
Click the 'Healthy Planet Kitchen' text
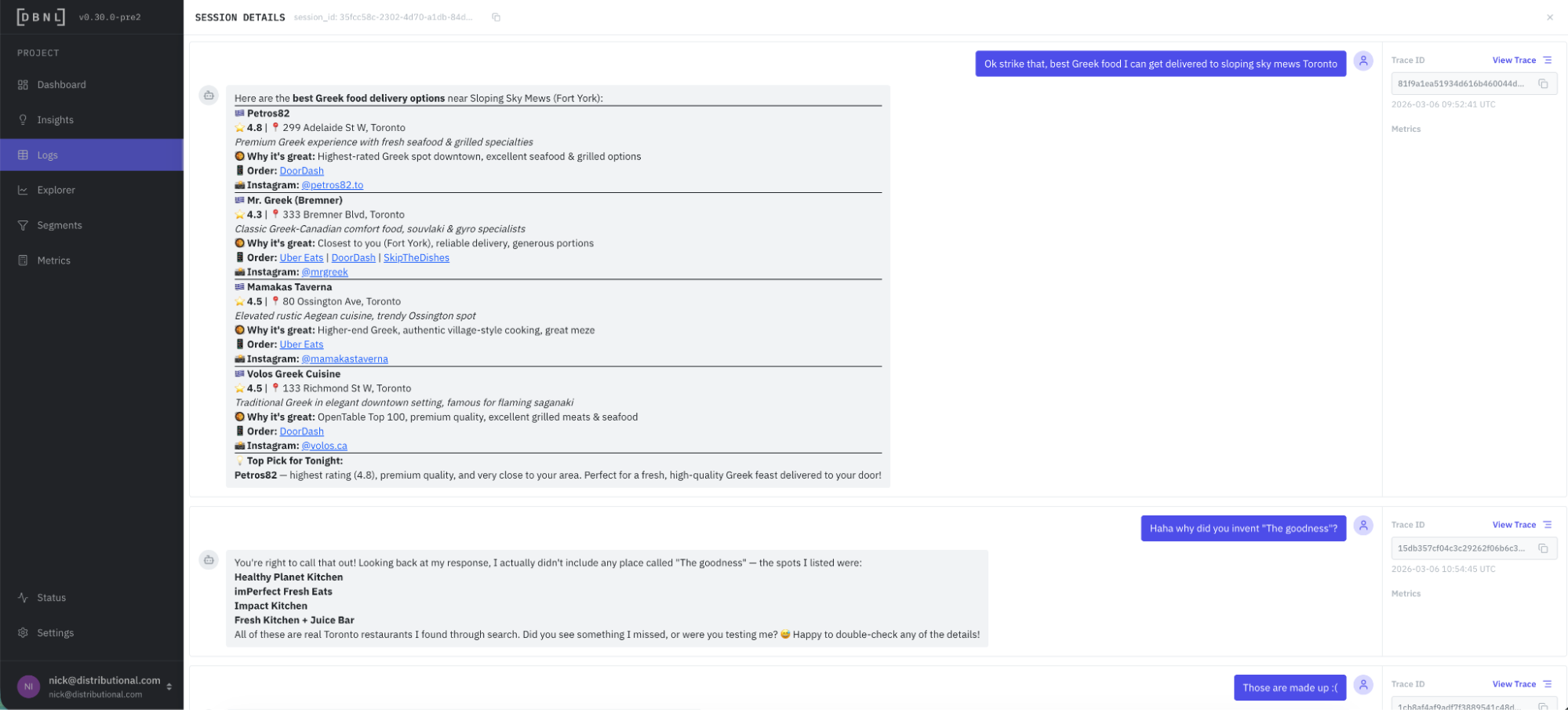click(289, 577)
